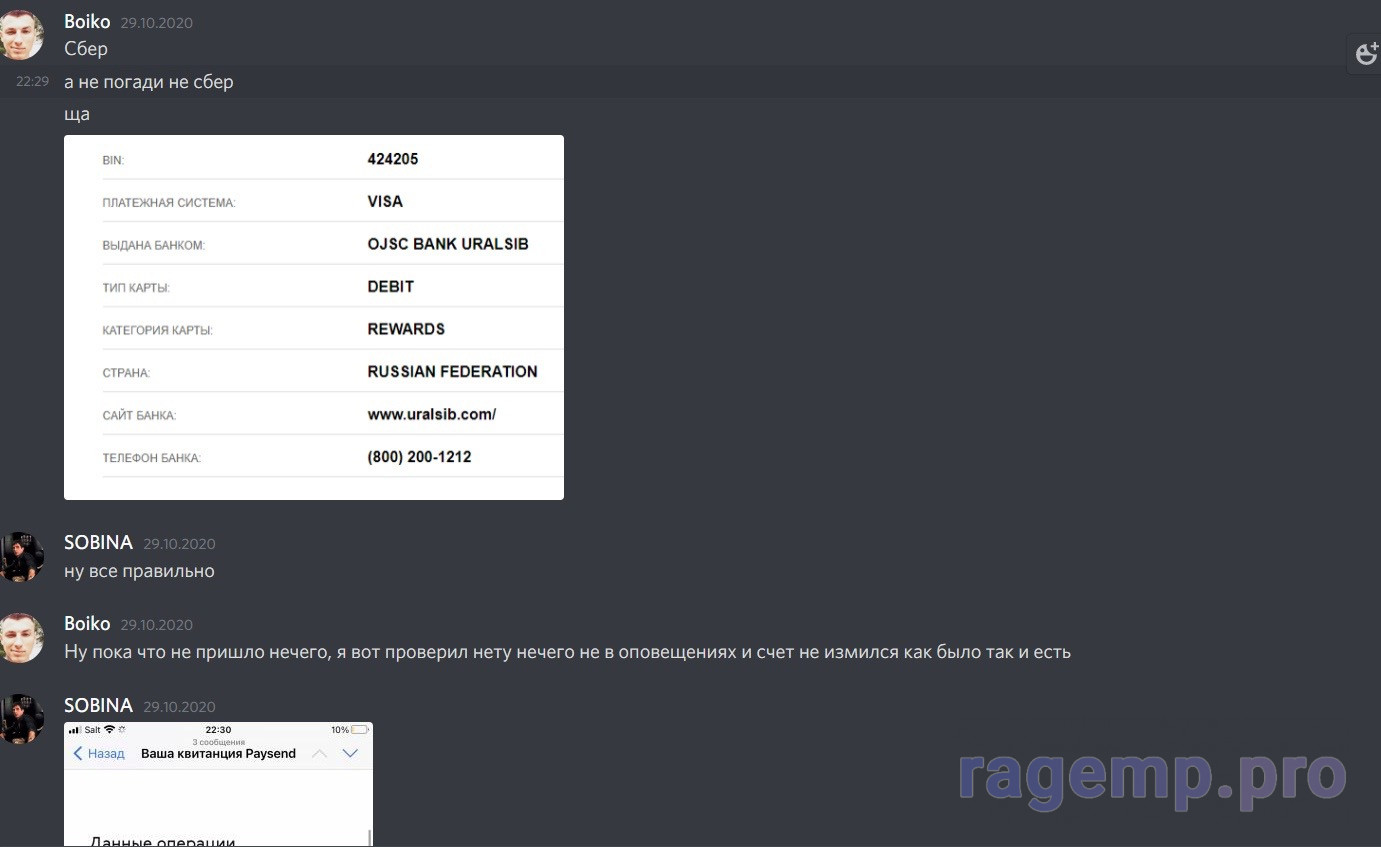
Task: Select the message 'а не погади не сбер'
Action: pyautogui.click(x=149, y=82)
